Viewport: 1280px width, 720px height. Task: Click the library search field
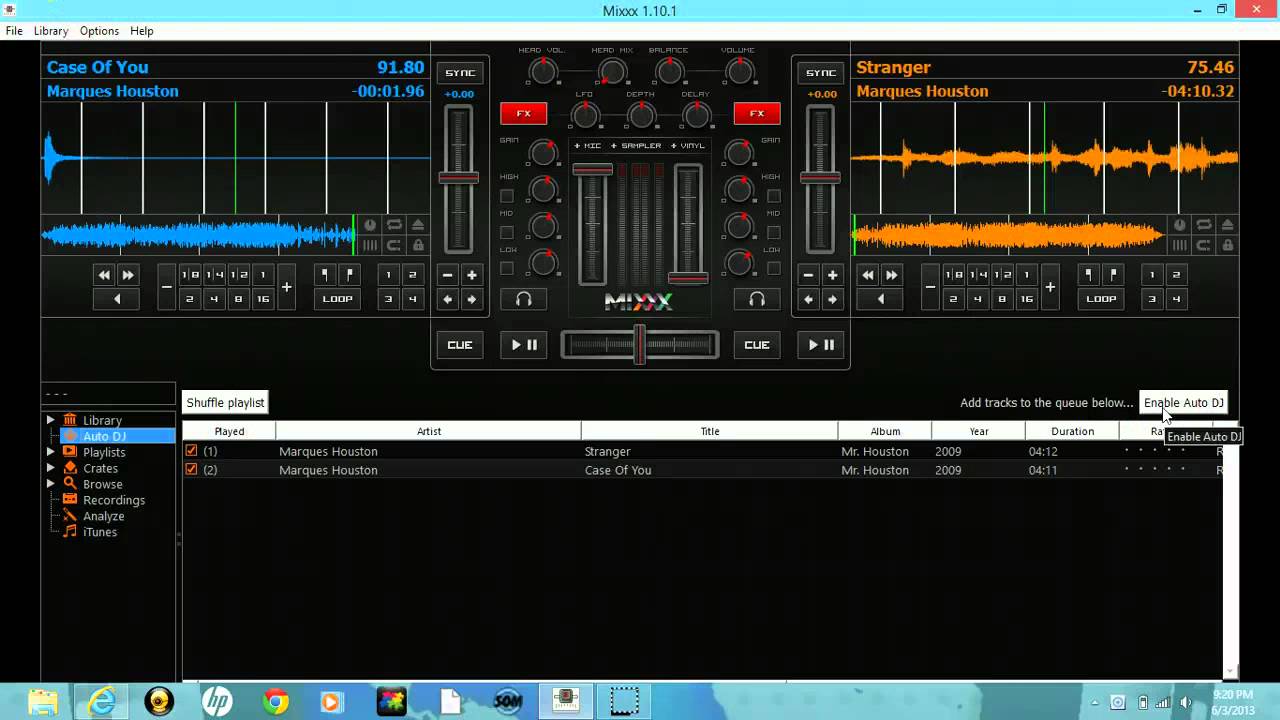click(108, 394)
